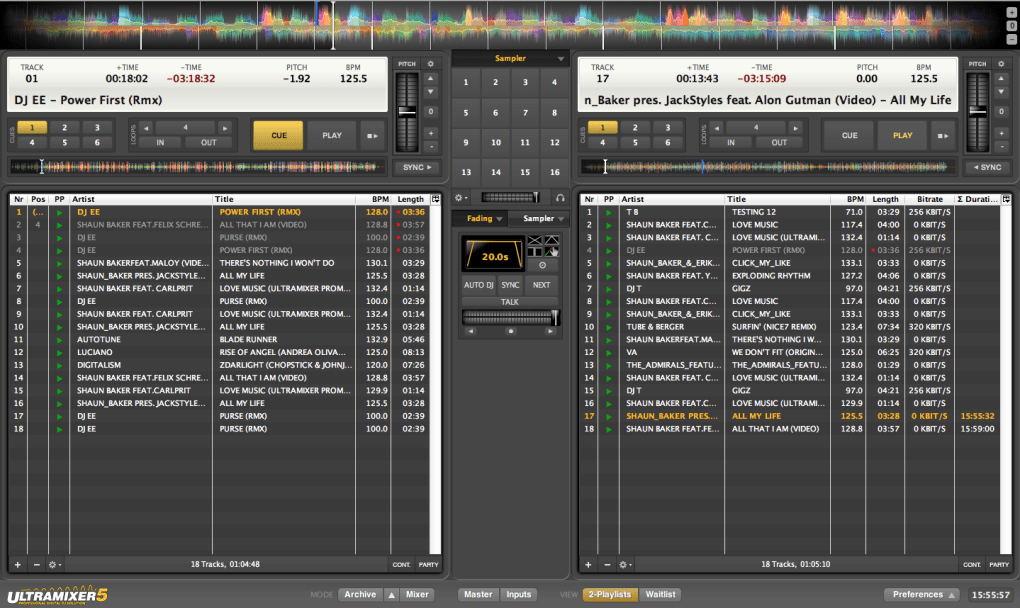Click the right playlist column chooser icon
Image resolution: width=1020 pixels, height=608 pixels.
[x=1006, y=199]
